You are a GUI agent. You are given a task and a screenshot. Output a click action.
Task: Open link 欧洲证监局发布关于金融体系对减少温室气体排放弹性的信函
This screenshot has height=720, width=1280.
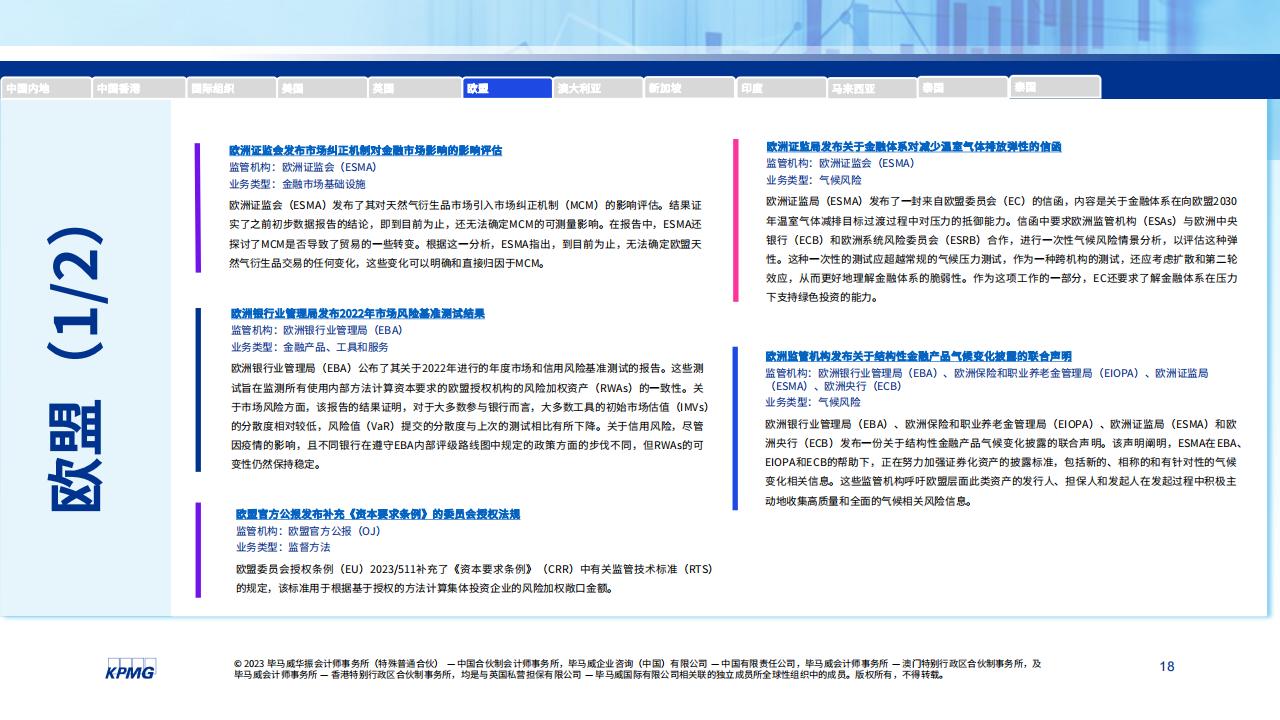pyautogui.click(x=914, y=146)
